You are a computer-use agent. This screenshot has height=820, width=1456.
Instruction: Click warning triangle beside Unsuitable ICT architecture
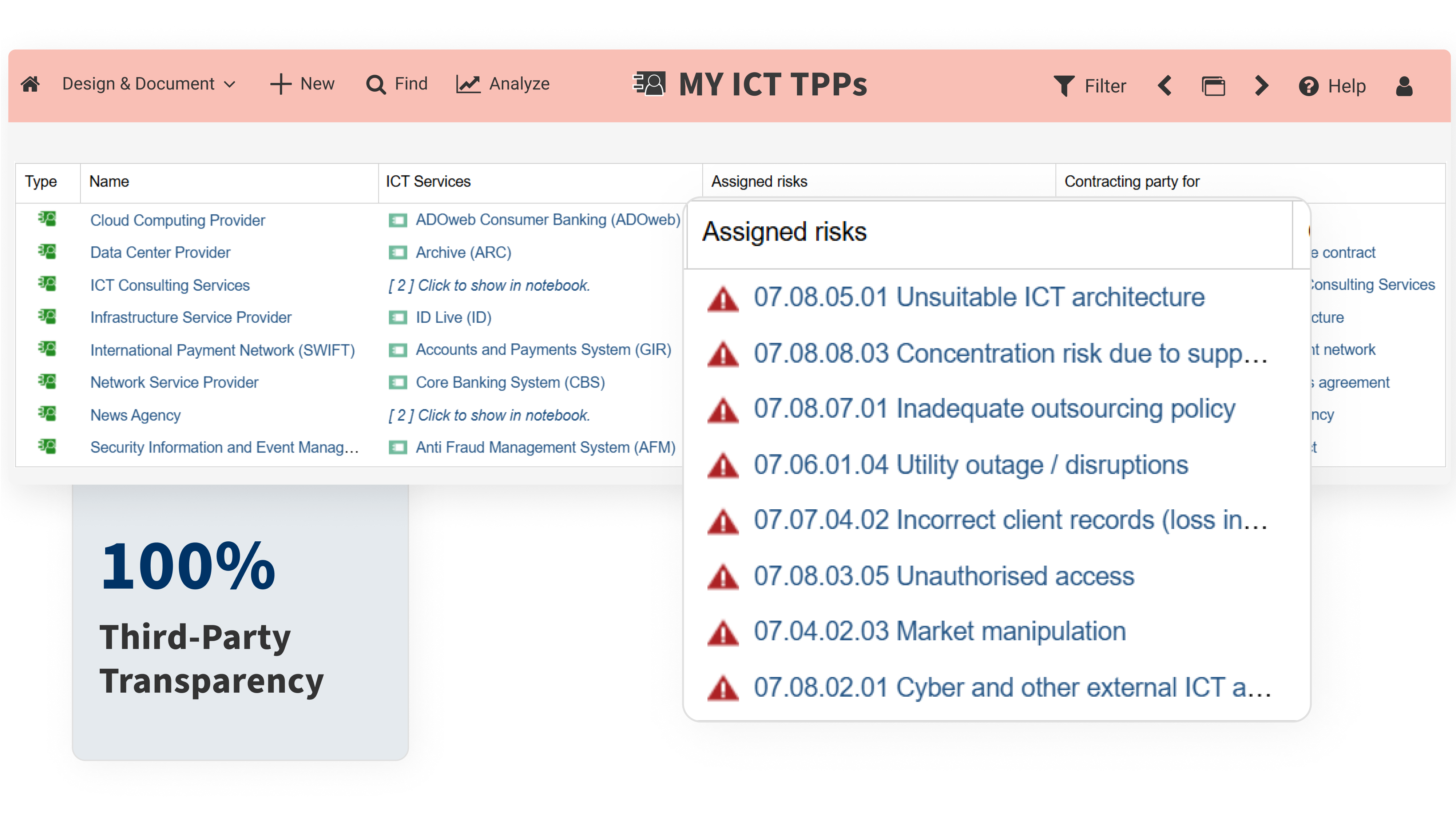coord(723,299)
